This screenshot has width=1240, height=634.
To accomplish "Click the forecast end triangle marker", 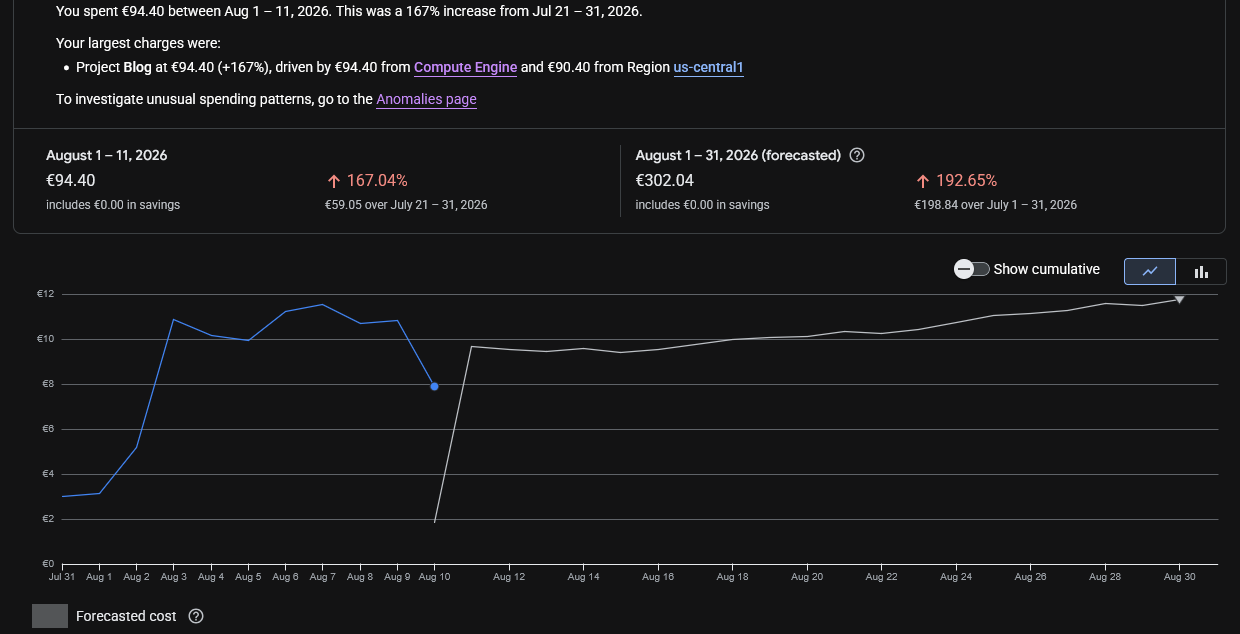I will tap(1180, 299).
